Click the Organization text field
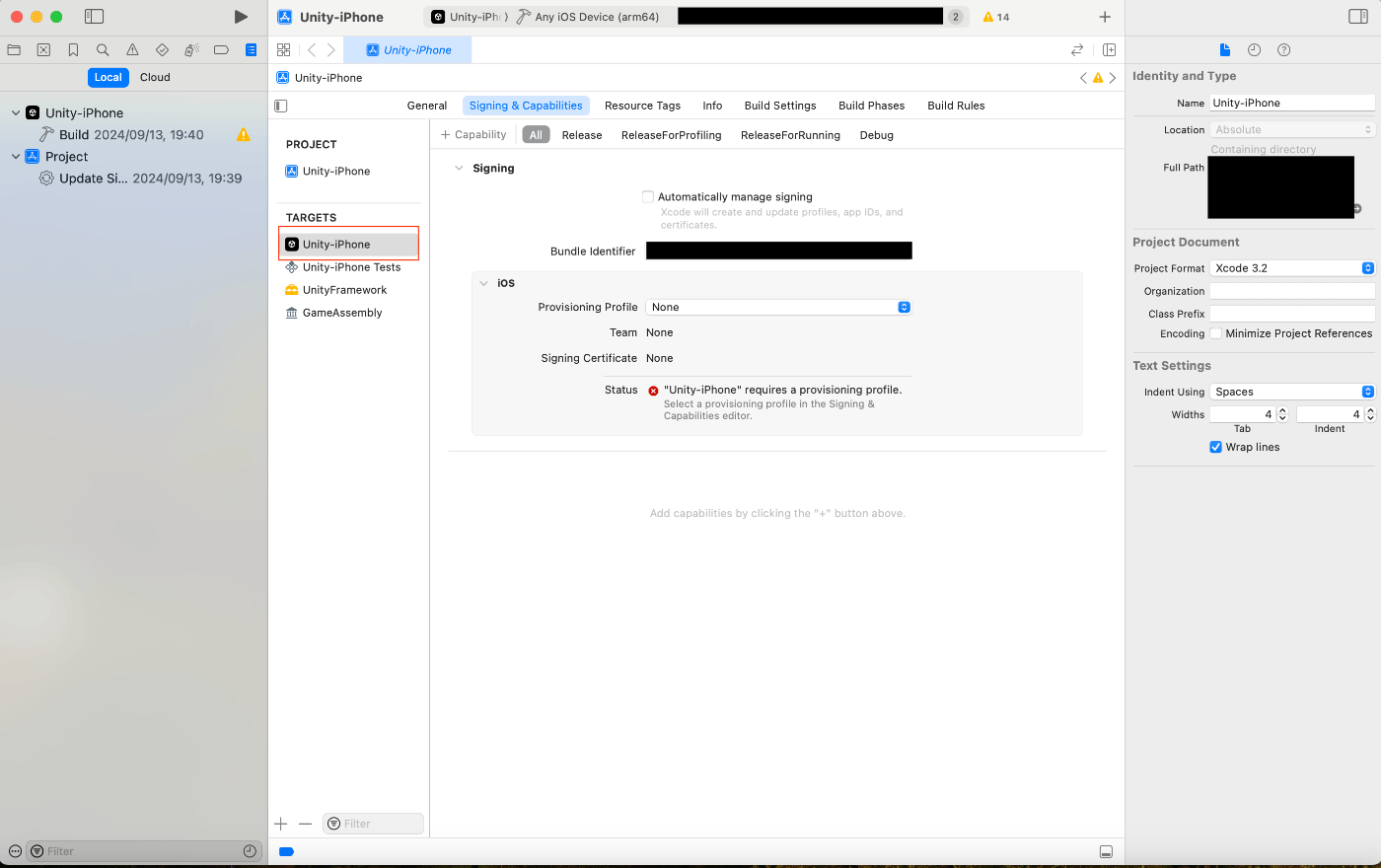This screenshot has width=1381, height=868. pos(1292,291)
